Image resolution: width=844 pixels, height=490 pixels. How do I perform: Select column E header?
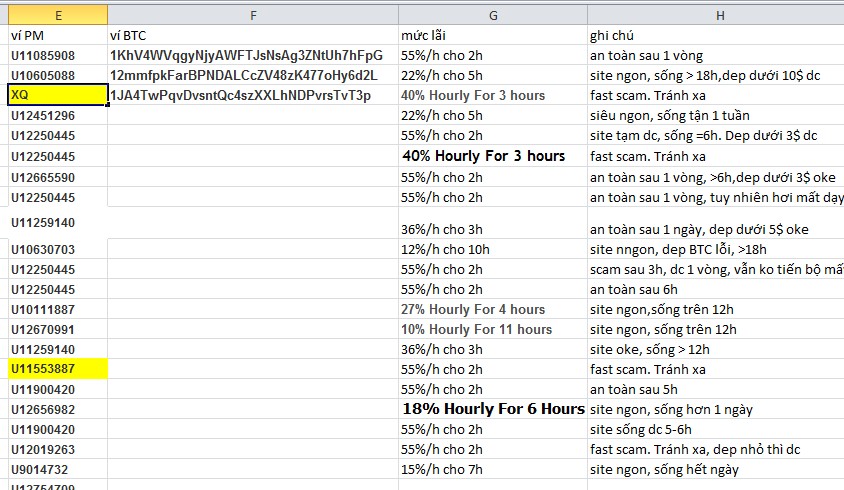pyautogui.click(x=56, y=14)
